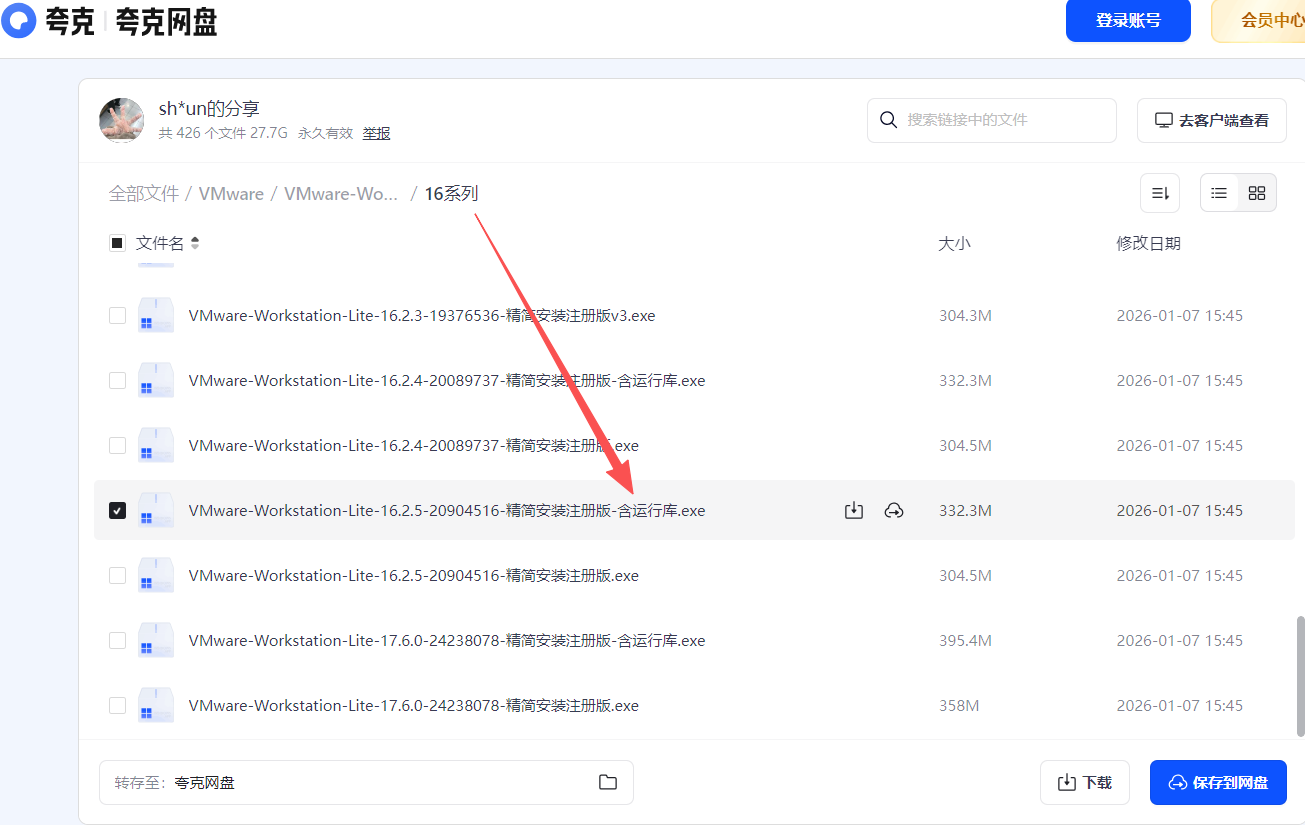
Task: Focus the 搜索链接中的文件 search field
Action: 992,120
